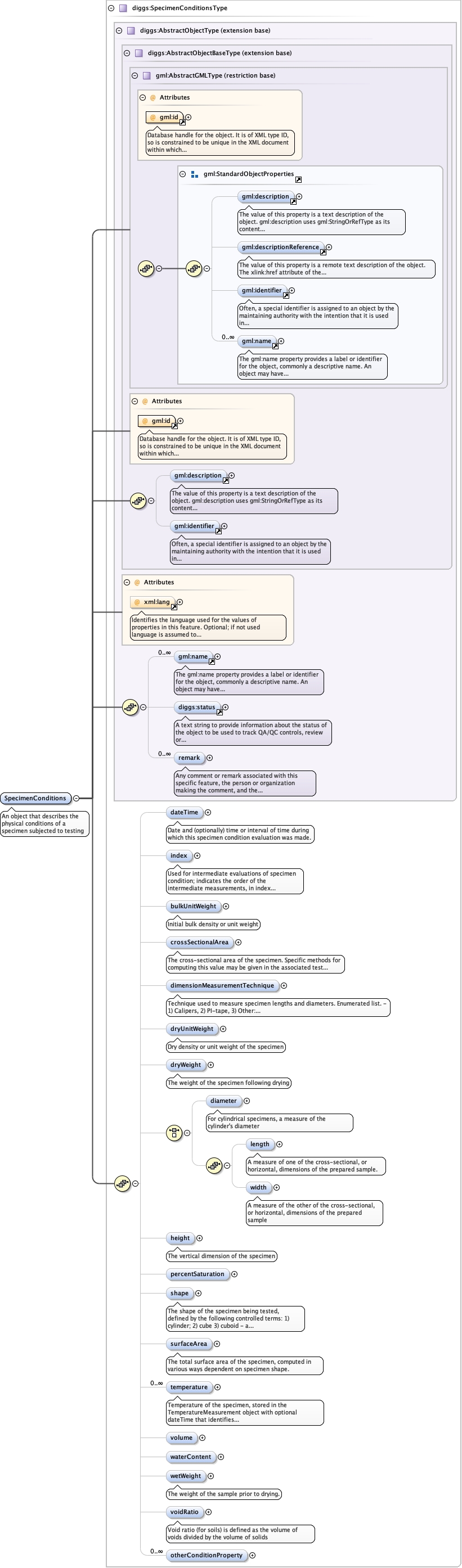Viewport: 462px width, 1568px height.
Task: Click the dryUnitWeight description note
Action: click(225, 1047)
